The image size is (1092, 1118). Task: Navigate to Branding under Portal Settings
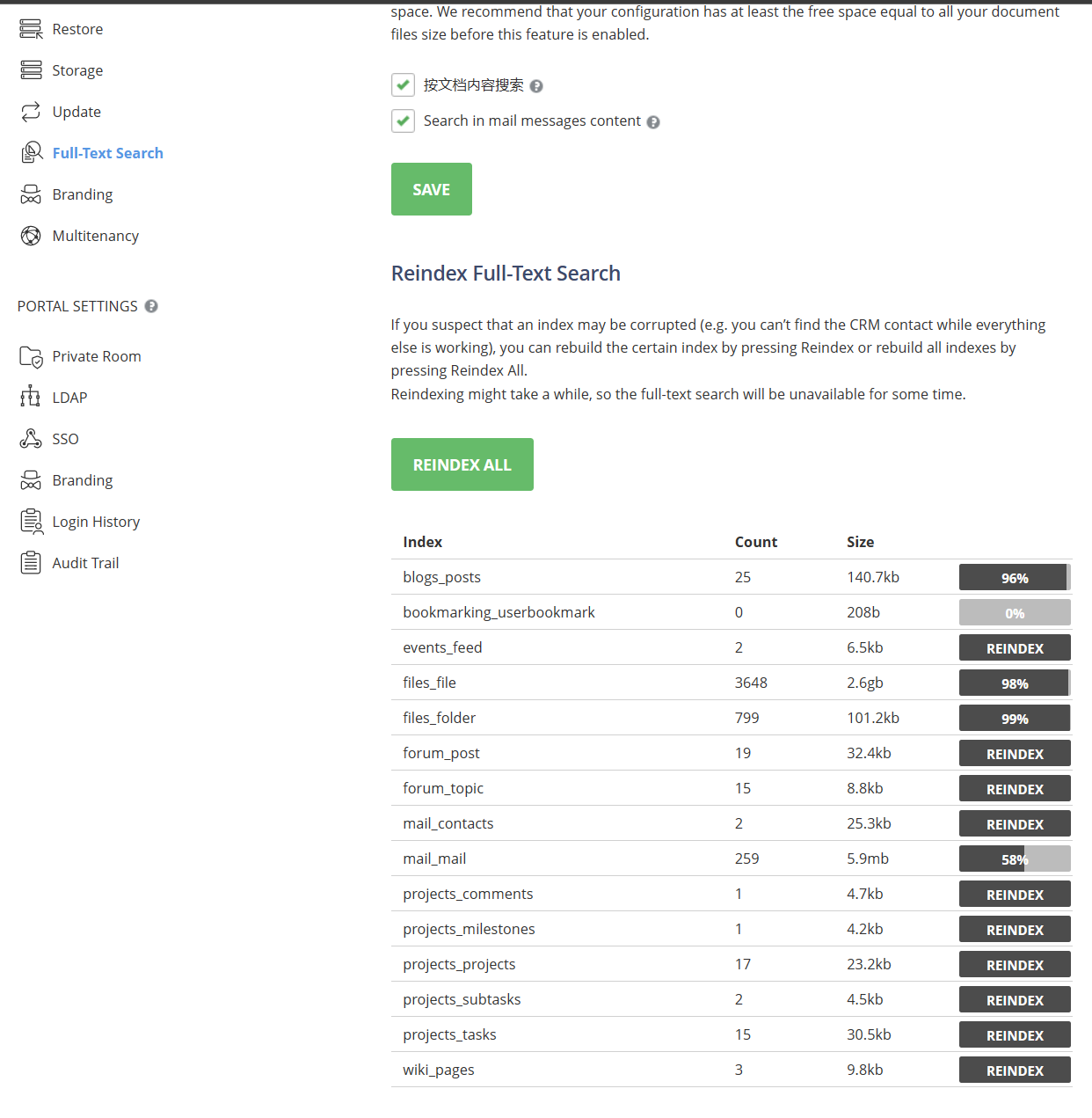click(82, 479)
